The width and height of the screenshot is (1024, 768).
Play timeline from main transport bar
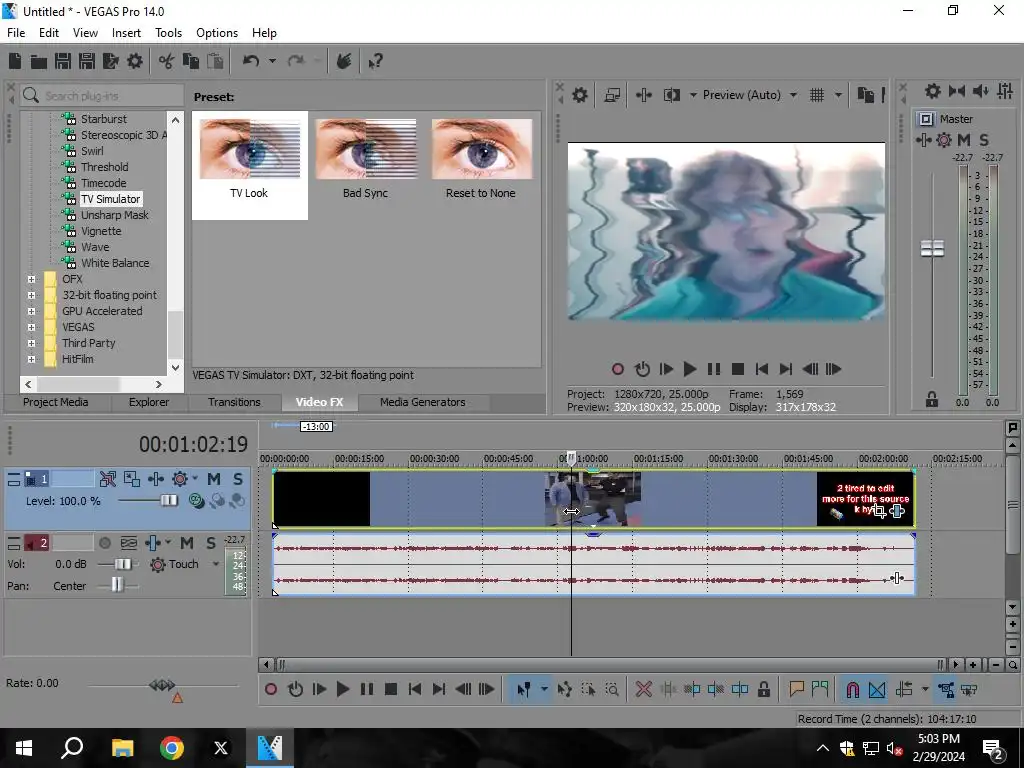click(x=342, y=689)
